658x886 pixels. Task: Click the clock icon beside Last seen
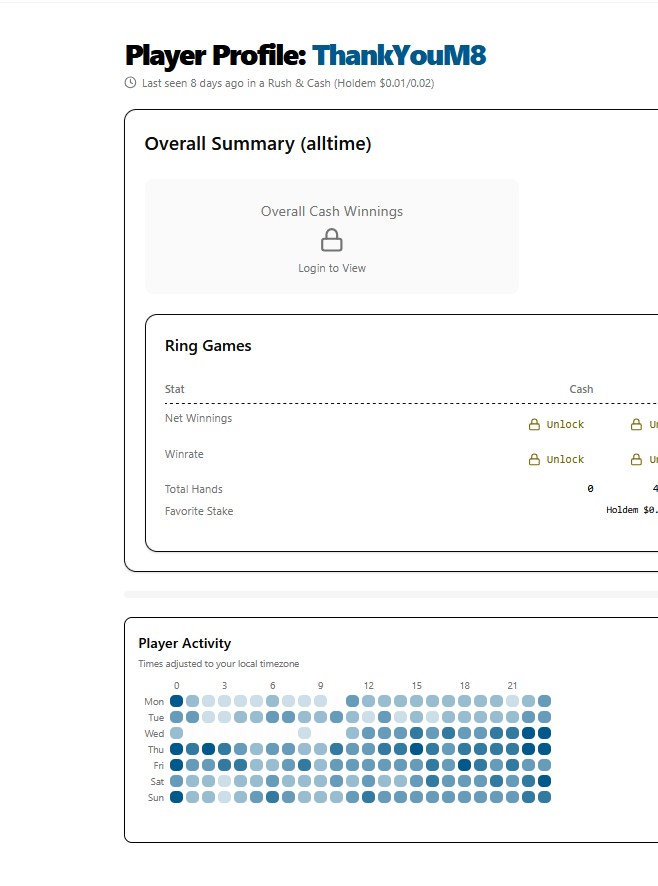point(130,82)
